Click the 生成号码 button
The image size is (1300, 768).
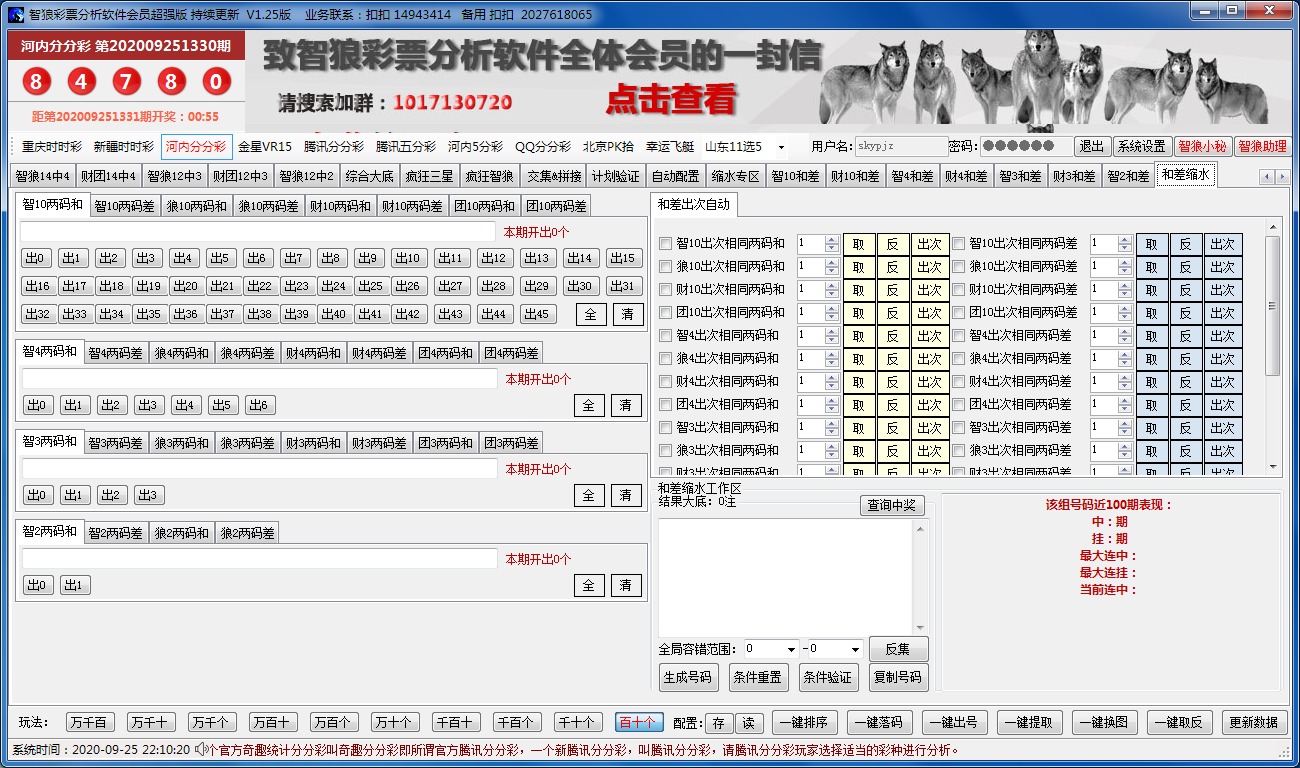[x=687, y=677]
